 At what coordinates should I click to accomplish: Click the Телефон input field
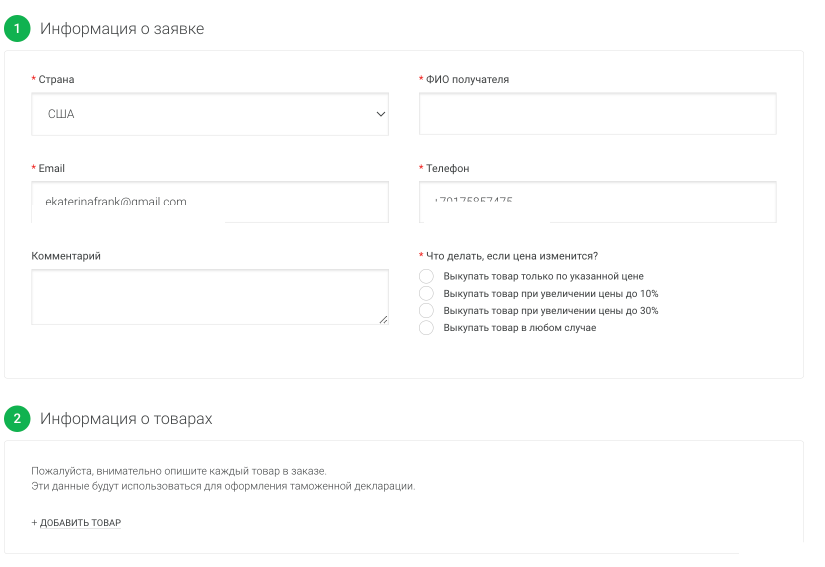click(598, 202)
